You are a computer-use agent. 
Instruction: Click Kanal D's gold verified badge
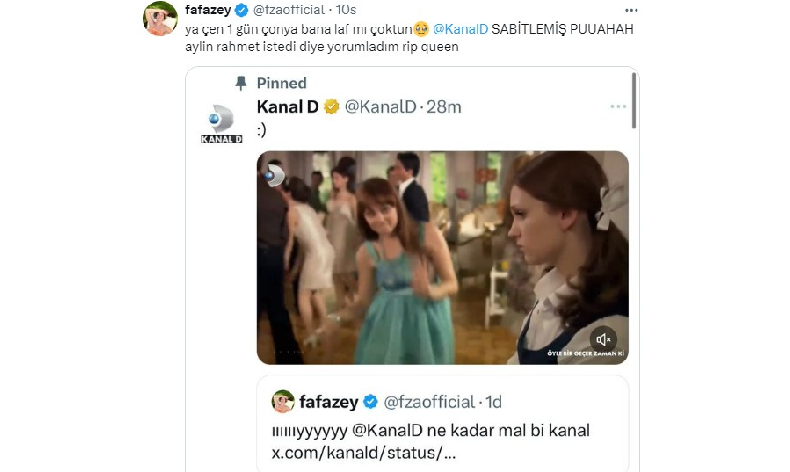331,107
